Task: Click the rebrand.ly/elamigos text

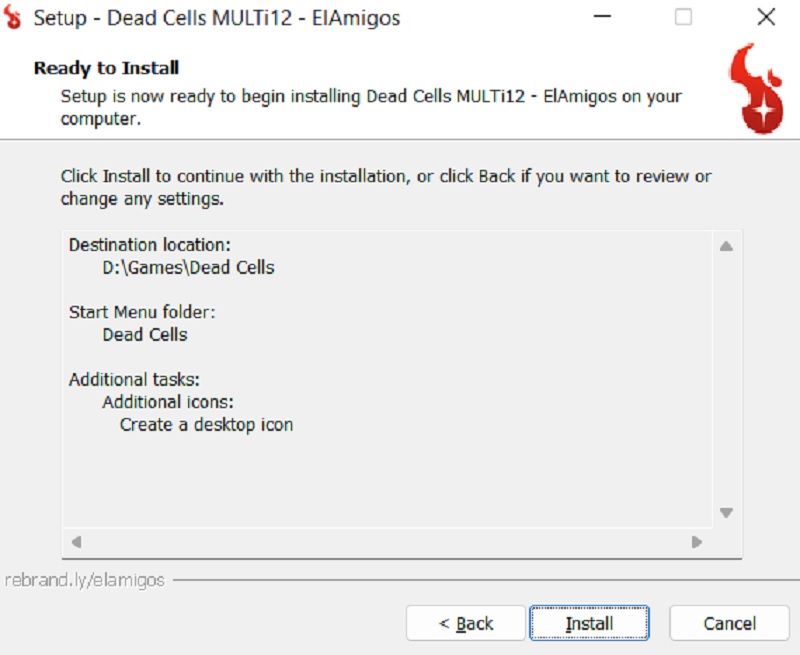Action: [x=85, y=580]
